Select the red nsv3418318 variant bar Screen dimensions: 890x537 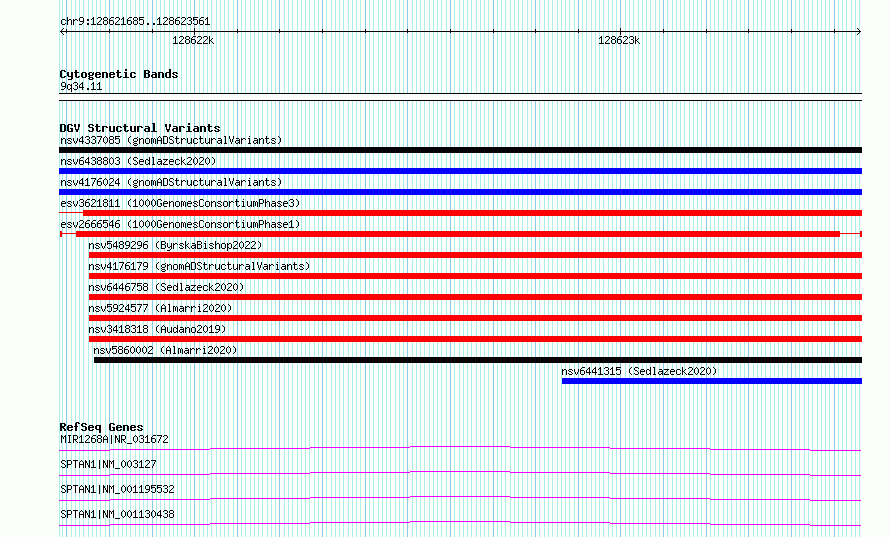[475, 339]
